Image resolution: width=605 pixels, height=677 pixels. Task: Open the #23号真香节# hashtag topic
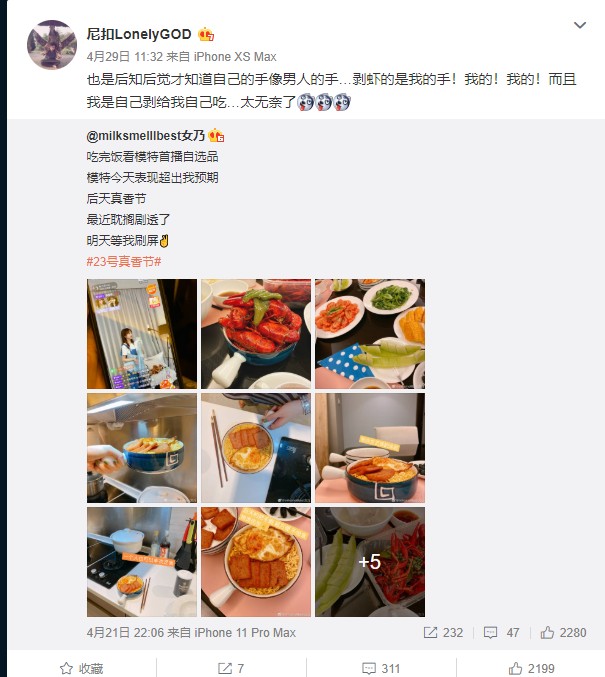(x=124, y=261)
